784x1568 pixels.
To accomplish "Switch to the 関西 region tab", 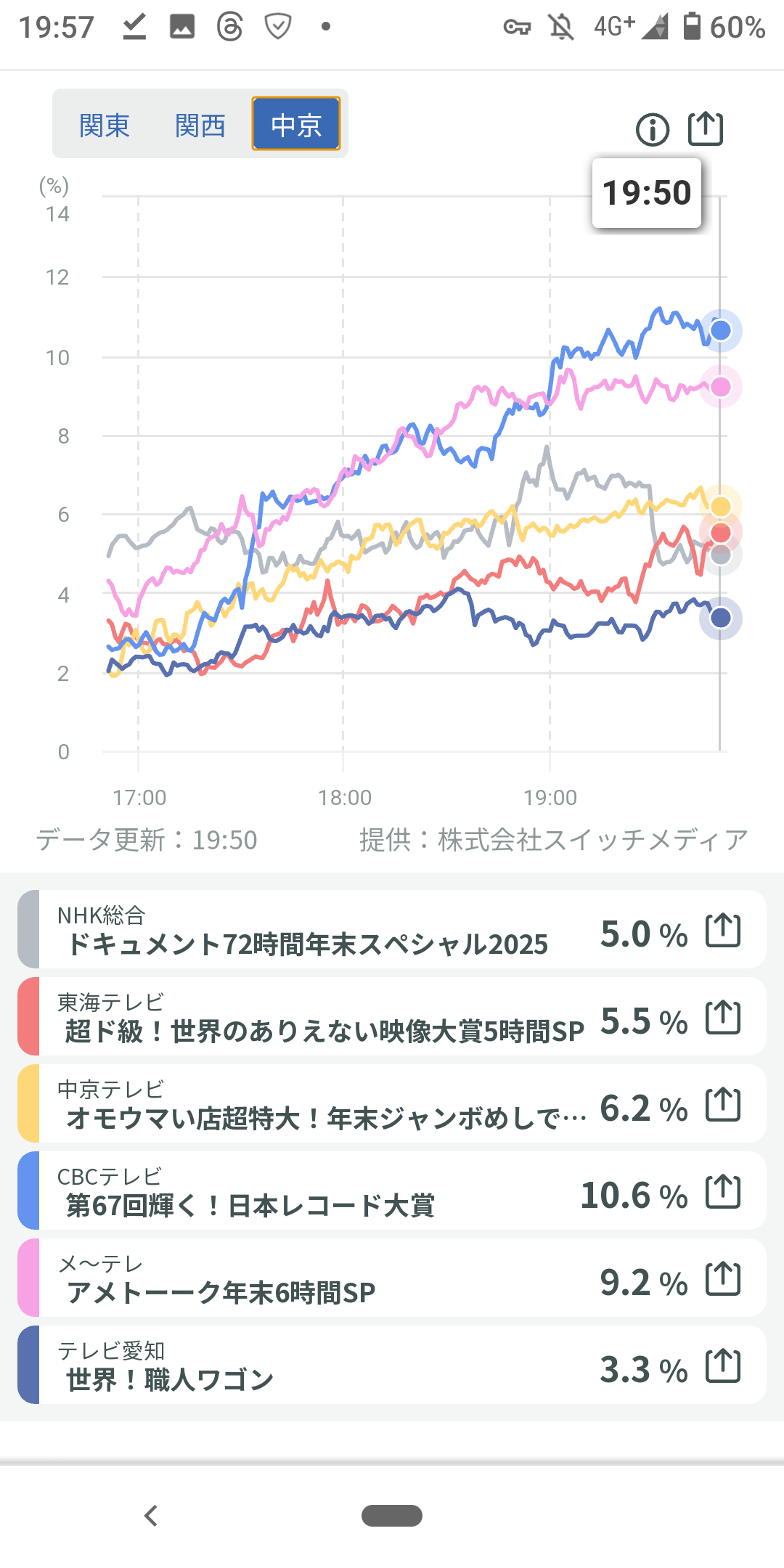I will [200, 125].
